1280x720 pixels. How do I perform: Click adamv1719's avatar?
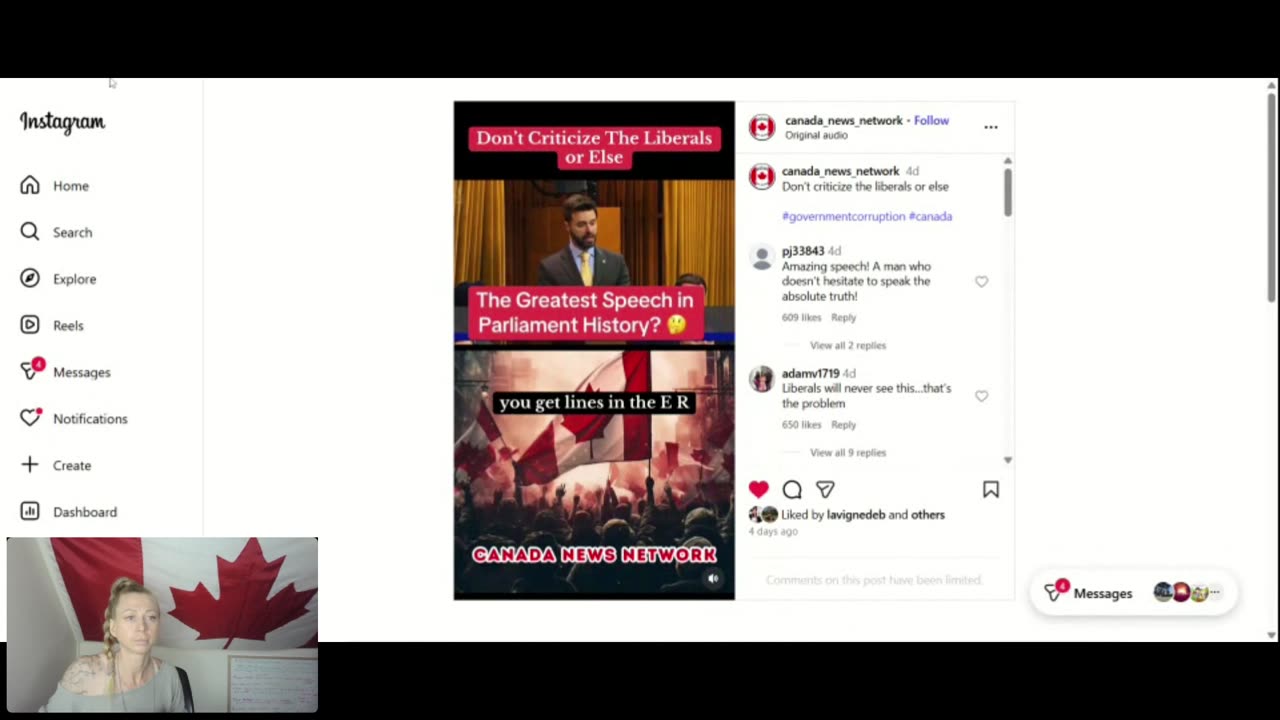pos(762,379)
